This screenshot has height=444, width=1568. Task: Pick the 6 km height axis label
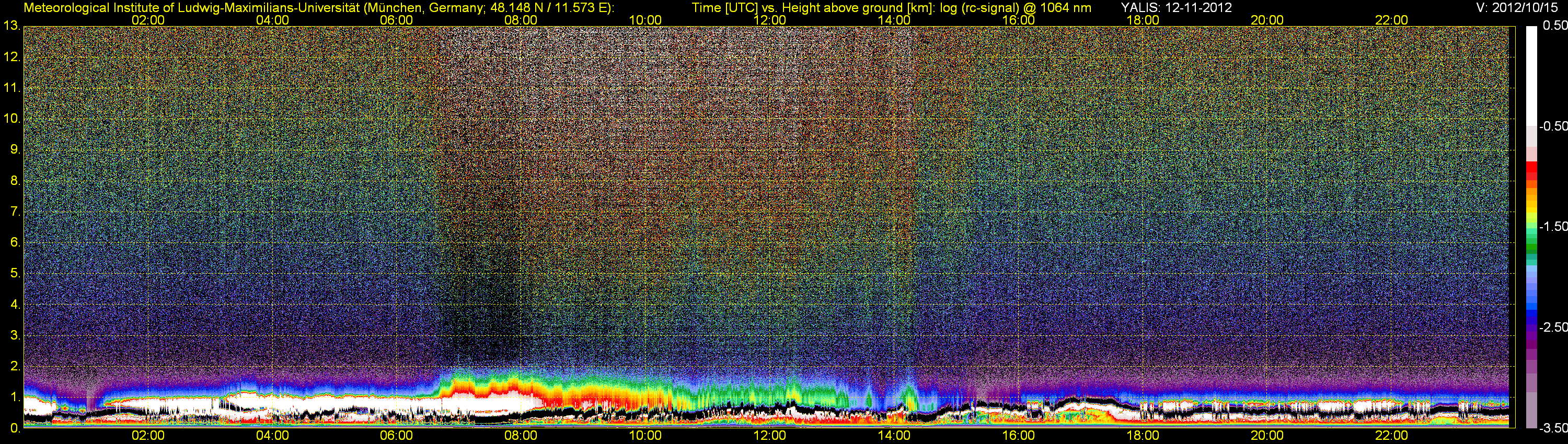point(15,243)
